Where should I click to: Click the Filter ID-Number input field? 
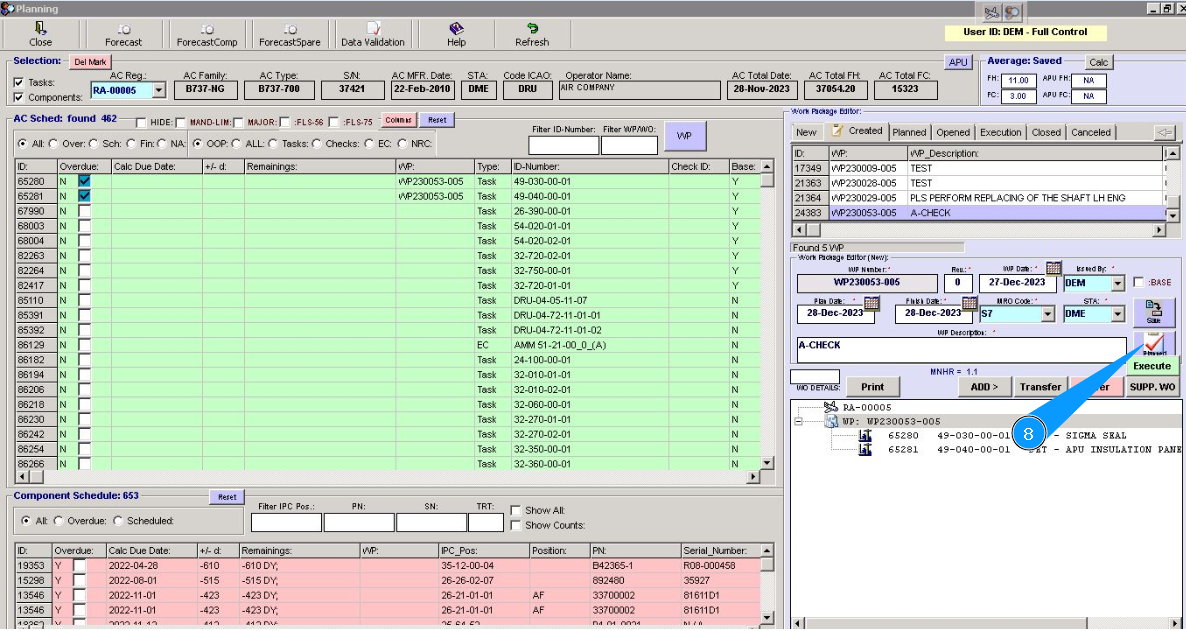tap(563, 146)
